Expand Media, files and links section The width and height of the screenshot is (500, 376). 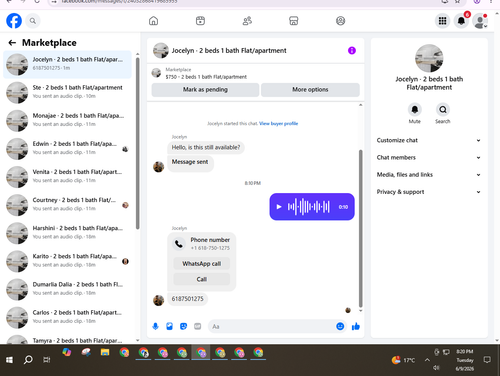point(429,175)
